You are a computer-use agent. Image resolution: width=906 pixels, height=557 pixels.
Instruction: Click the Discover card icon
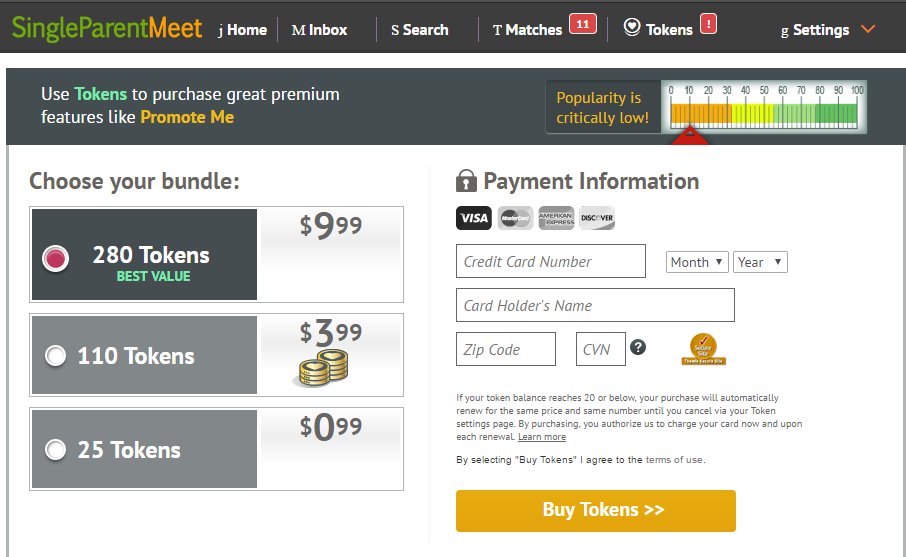point(597,218)
